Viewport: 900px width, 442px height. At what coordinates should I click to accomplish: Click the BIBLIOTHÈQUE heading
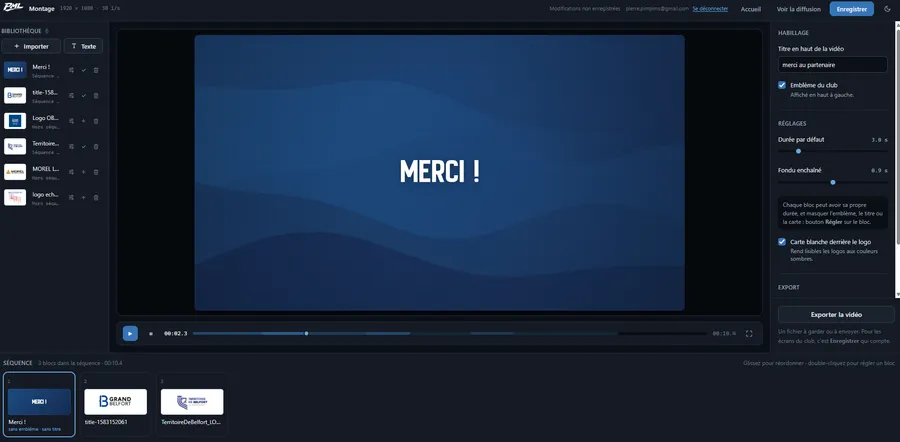pos(21,31)
